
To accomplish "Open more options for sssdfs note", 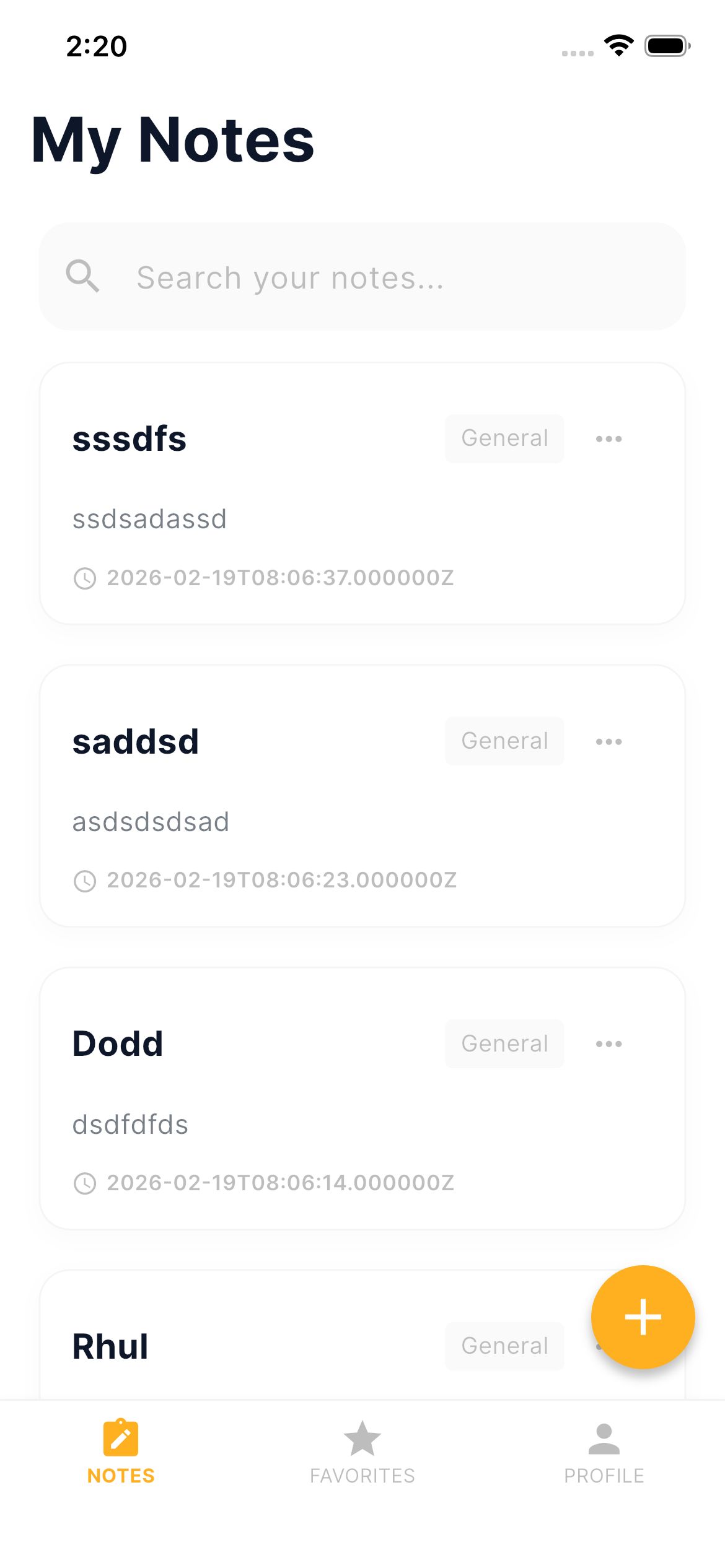I will tap(609, 439).
